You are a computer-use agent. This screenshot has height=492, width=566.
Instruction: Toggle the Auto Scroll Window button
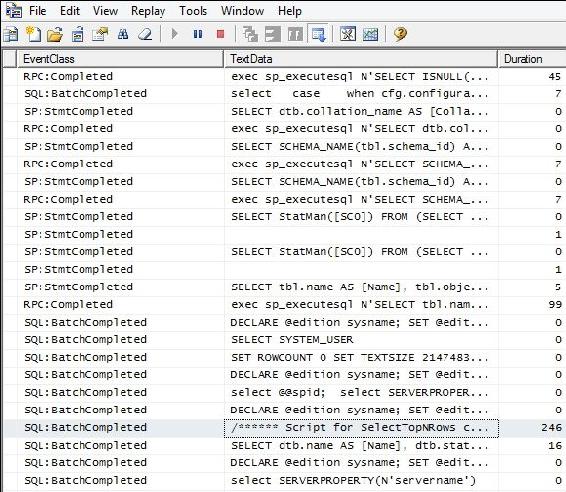318,35
